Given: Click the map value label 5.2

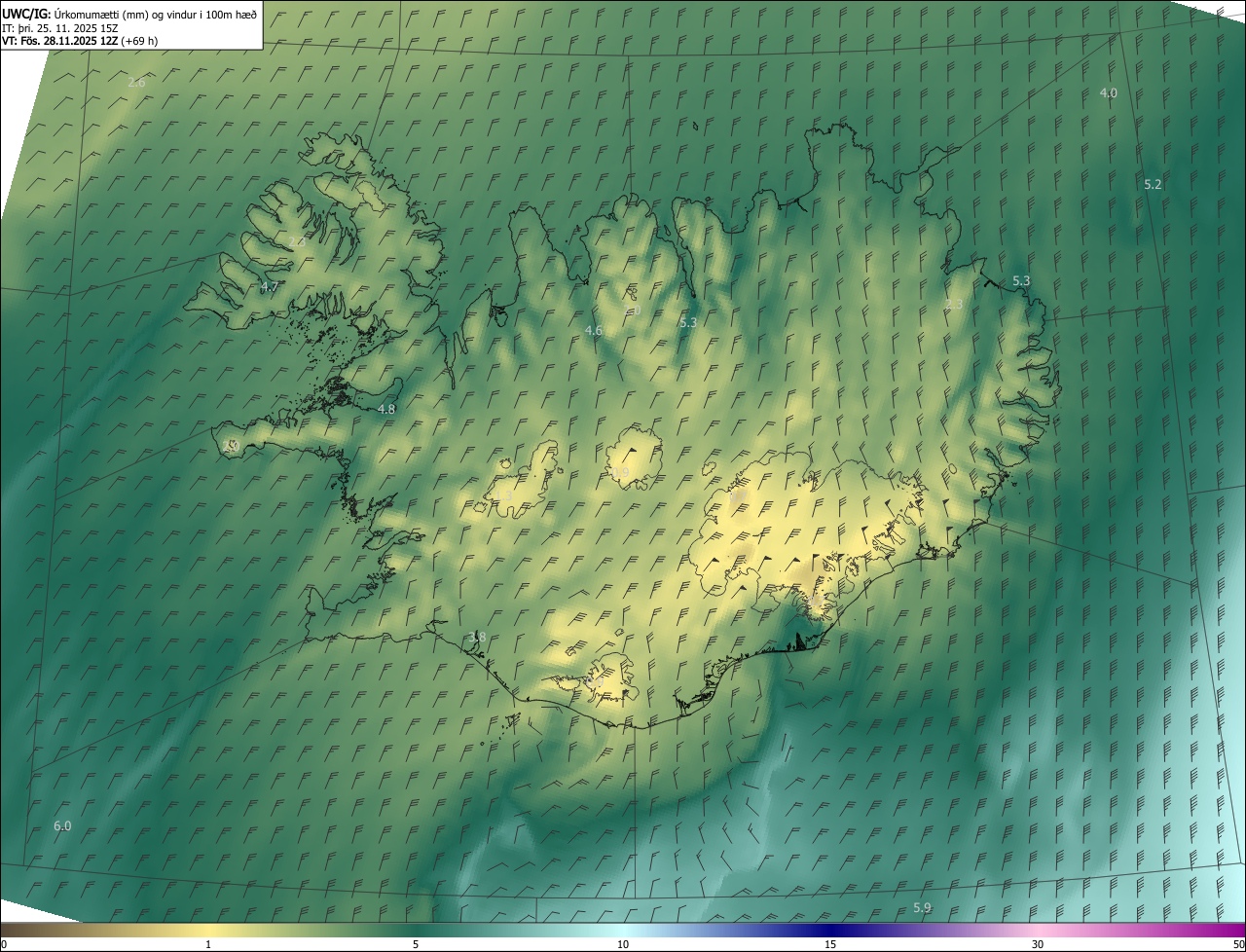Looking at the screenshot, I should click(1153, 184).
